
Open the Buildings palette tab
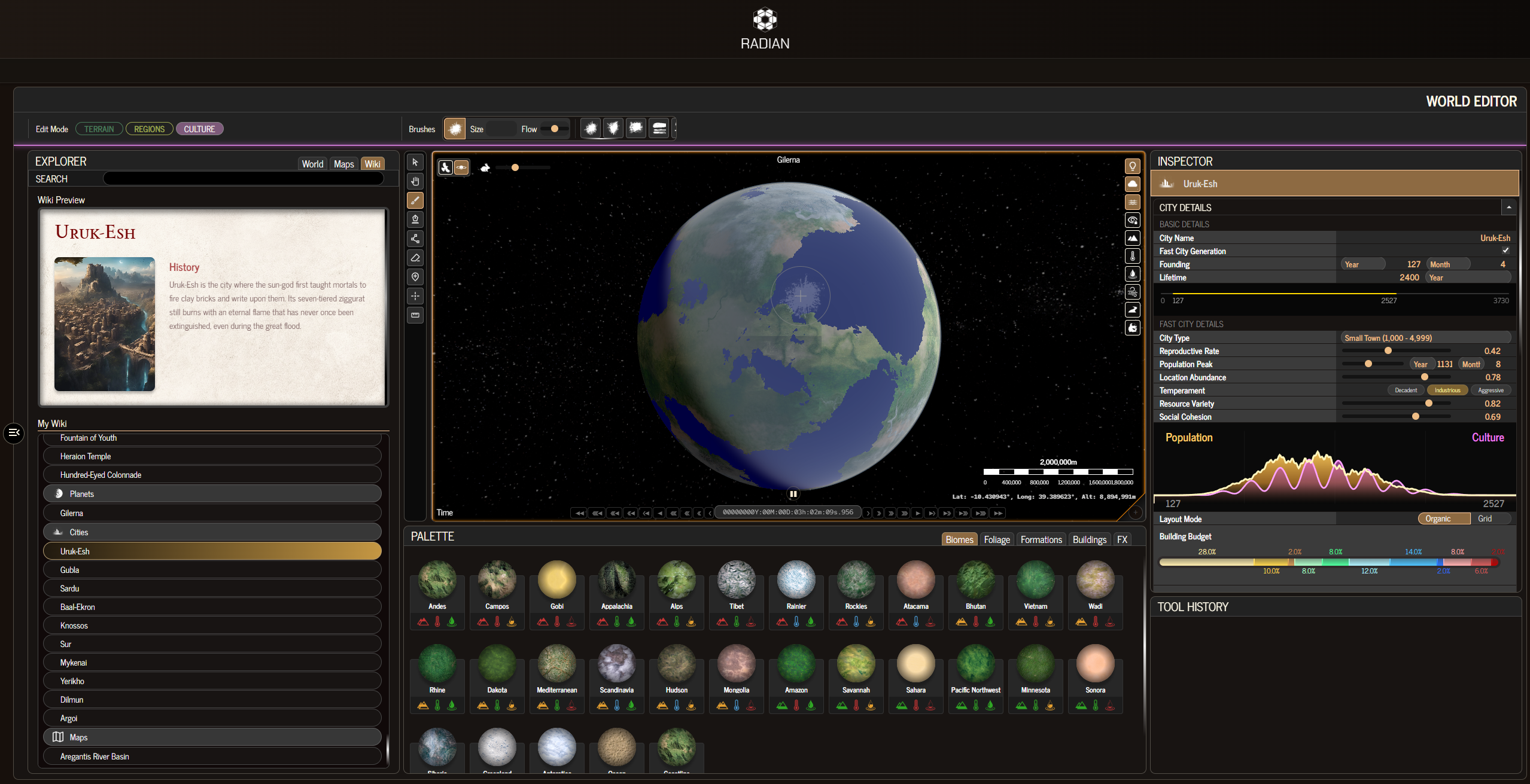[1090, 539]
